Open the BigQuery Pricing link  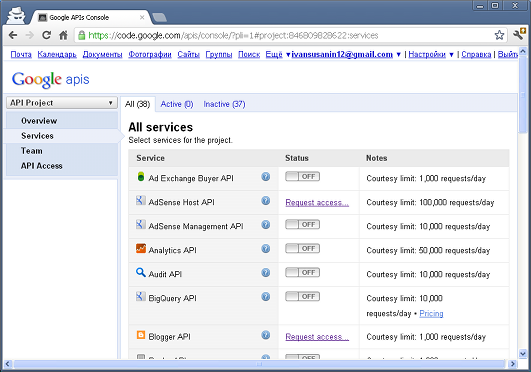click(x=431, y=313)
